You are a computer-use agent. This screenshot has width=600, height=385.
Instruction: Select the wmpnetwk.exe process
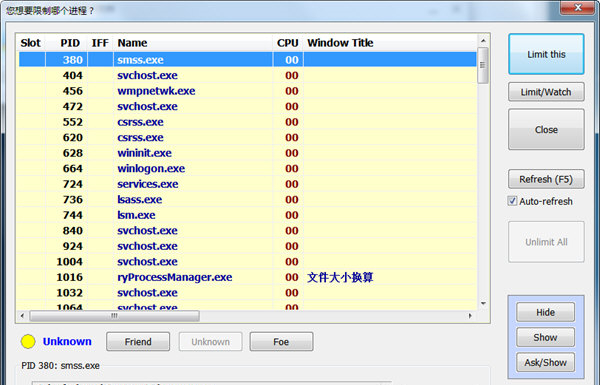tap(248, 91)
